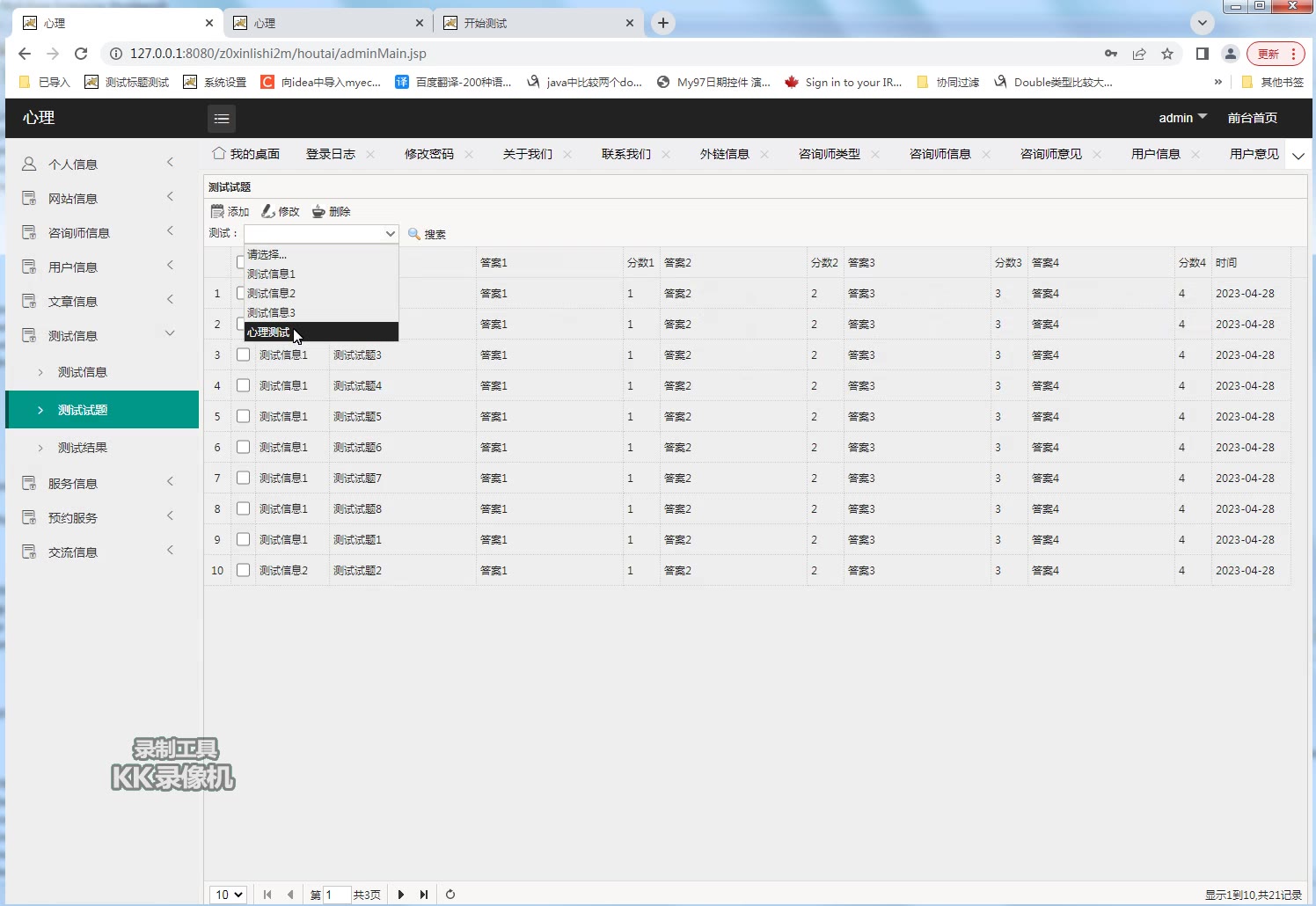The height and width of the screenshot is (906, 1316).
Task: Open the browser profile avatar icon
Action: [x=1231, y=54]
